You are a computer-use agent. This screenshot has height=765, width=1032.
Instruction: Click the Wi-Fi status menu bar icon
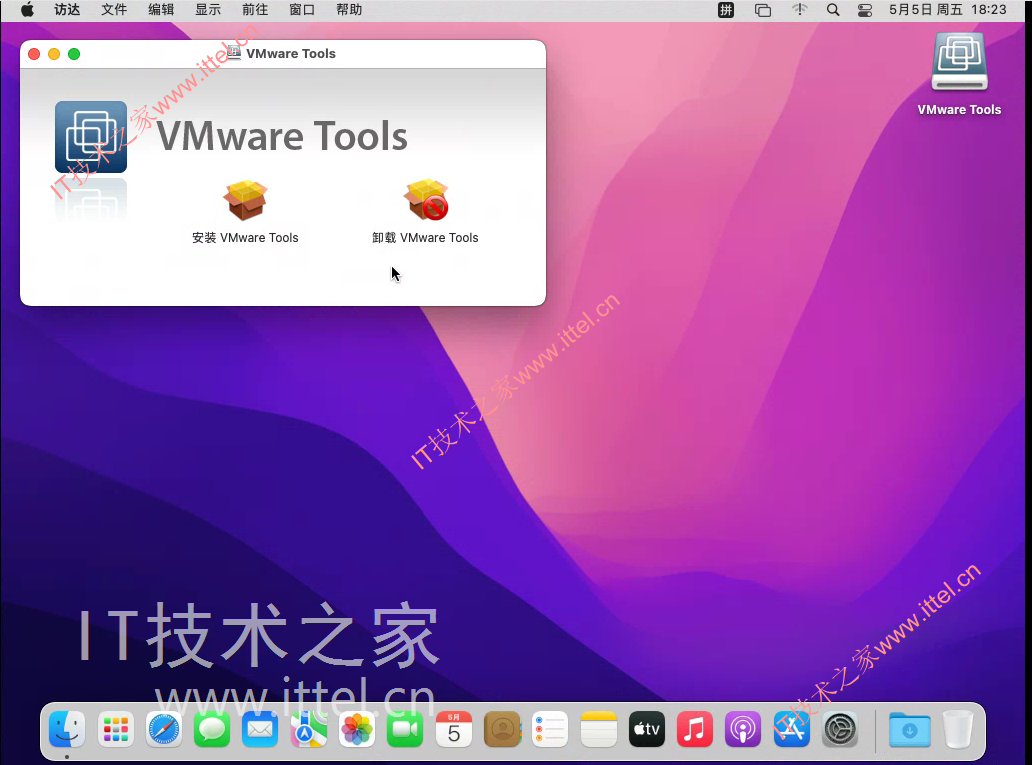(x=799, y=10)
